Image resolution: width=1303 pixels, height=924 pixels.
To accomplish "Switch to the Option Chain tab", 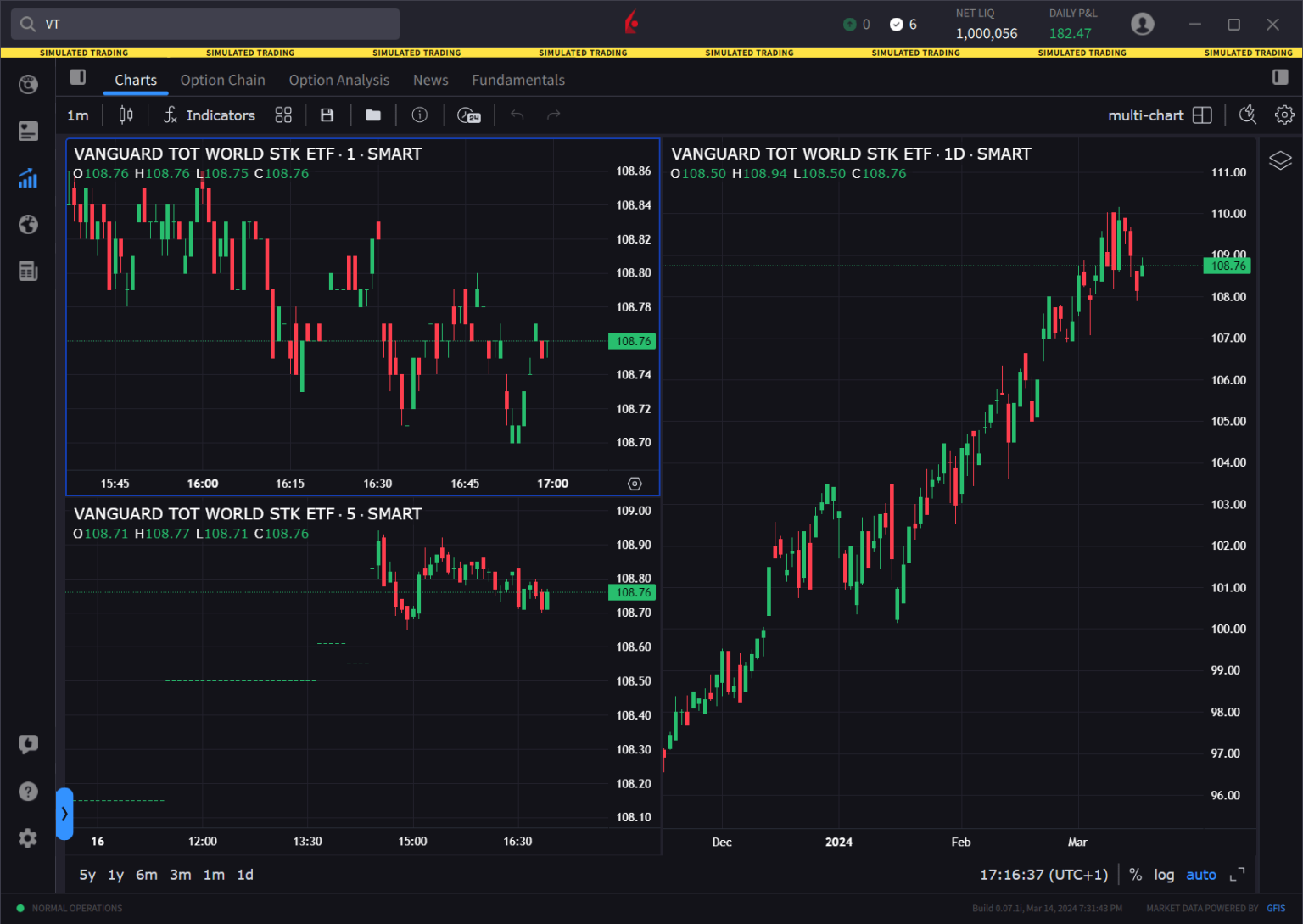I will pyautogui.click(x=222, y=80).
